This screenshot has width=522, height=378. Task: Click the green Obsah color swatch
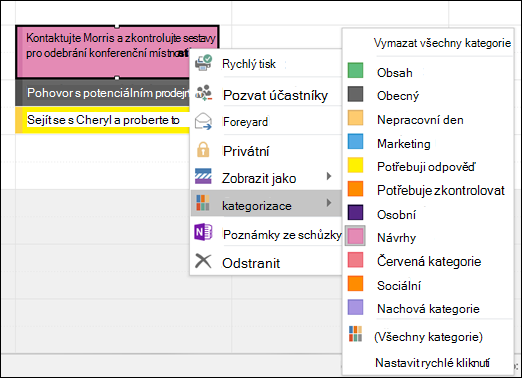click(x=355, y=70)
